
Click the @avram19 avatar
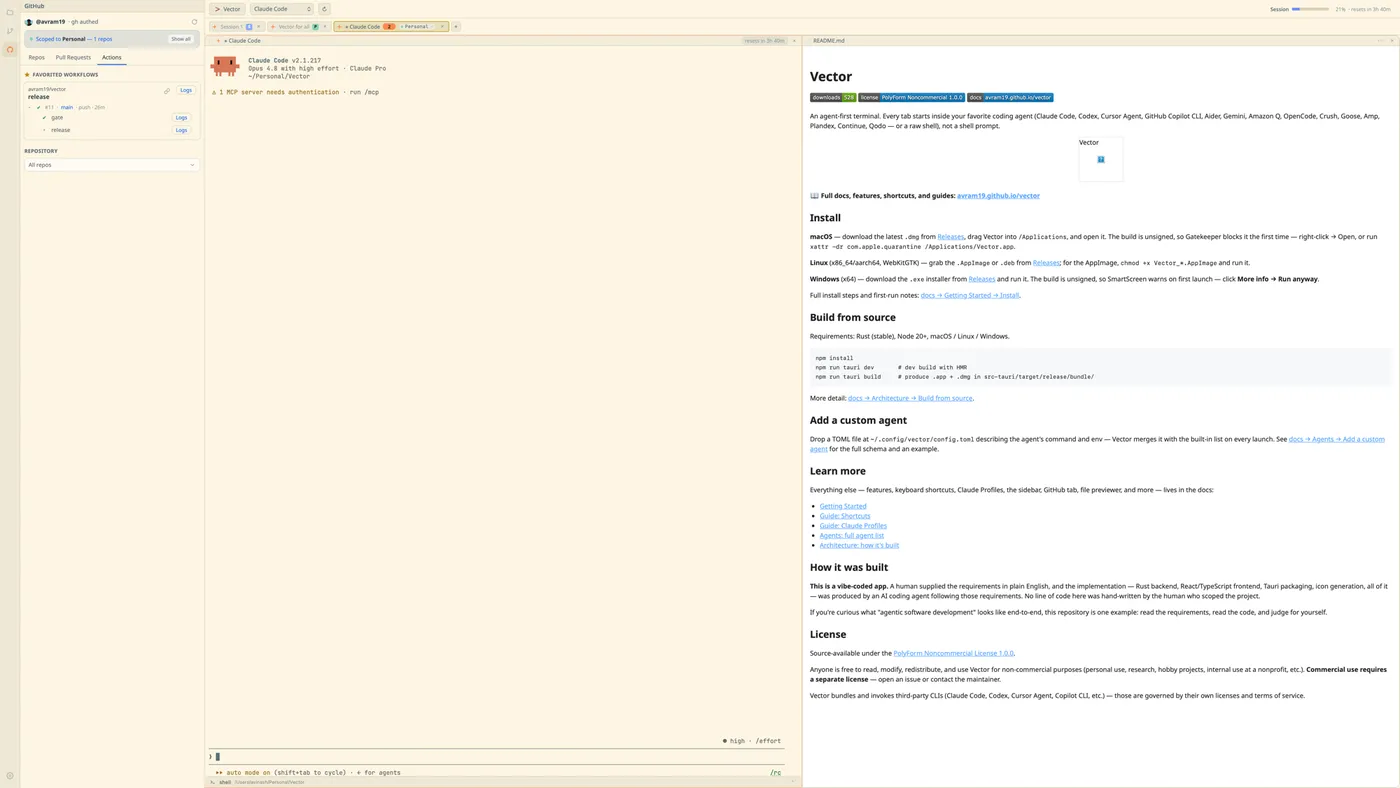tap(29, 22)
